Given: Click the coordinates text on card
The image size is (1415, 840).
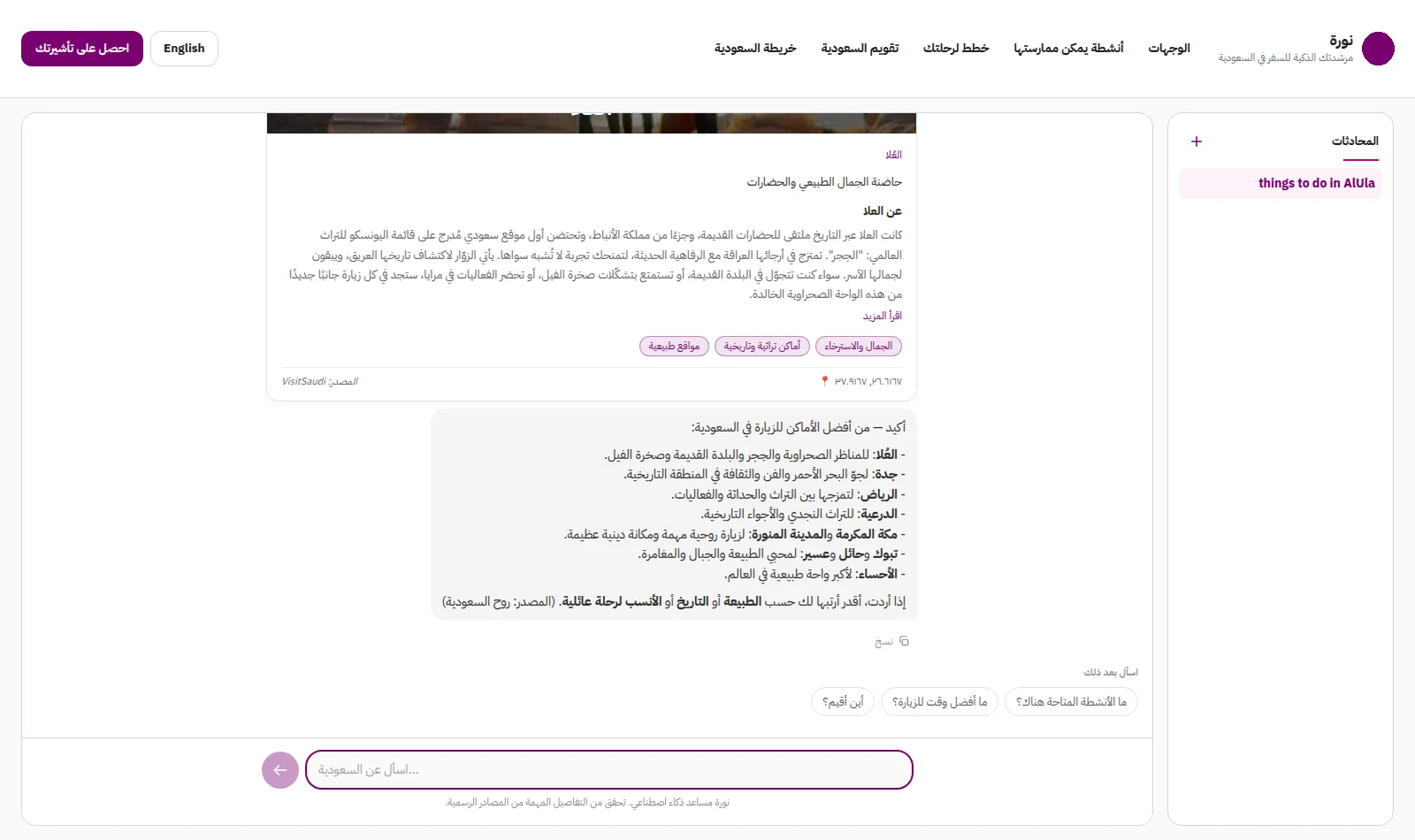Looking at the screenshot, I should [x=868, y=382].
